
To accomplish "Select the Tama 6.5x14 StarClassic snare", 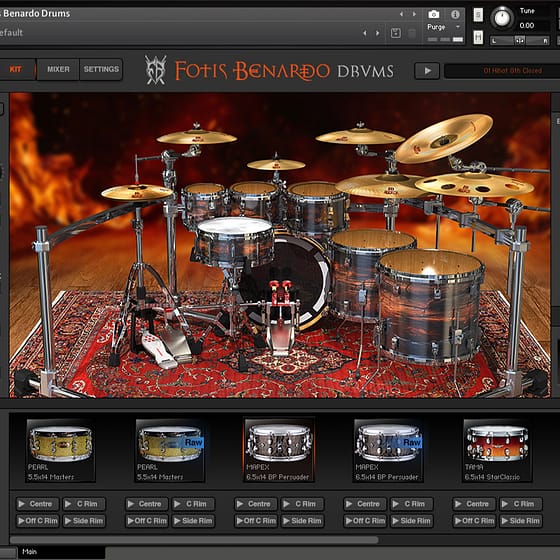I will point(498,451).
